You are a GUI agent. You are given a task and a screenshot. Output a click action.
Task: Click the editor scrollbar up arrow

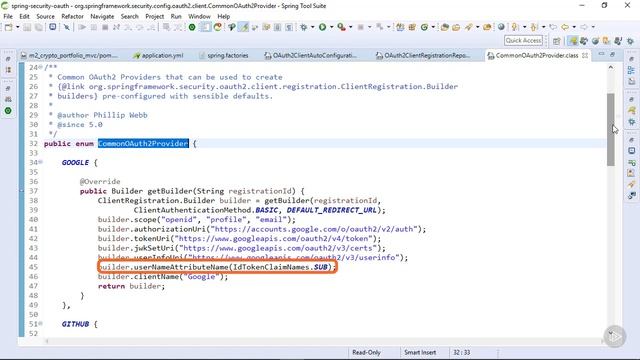611,67
